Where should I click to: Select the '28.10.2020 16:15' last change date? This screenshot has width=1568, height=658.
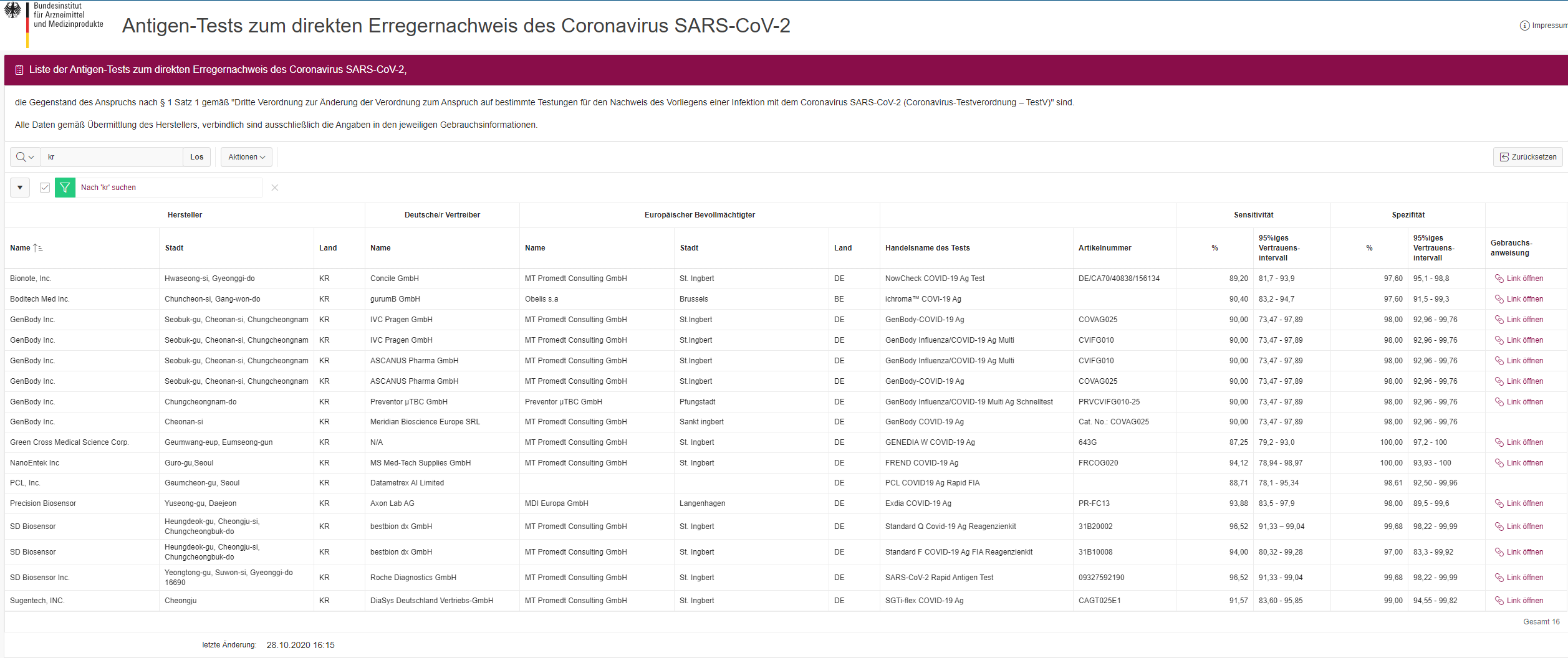[x=301, y=645]
